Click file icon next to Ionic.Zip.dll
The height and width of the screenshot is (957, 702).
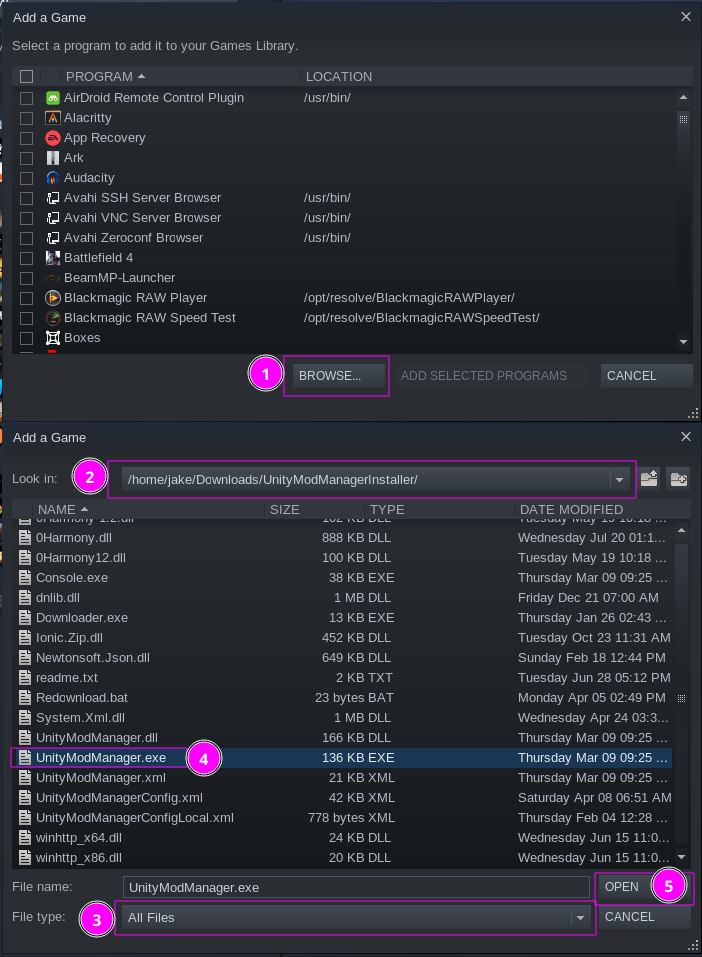pos(25,638)
